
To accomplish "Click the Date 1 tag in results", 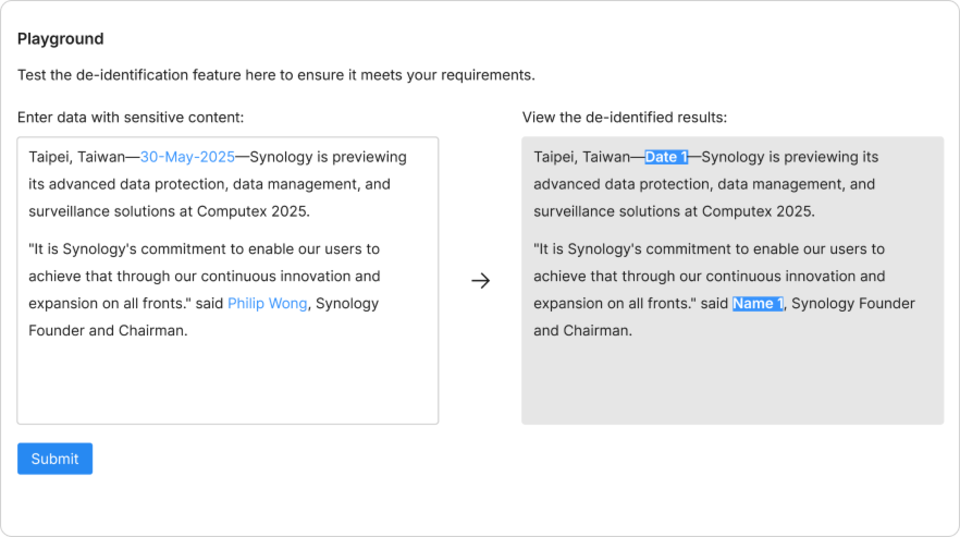I will 666,157.
